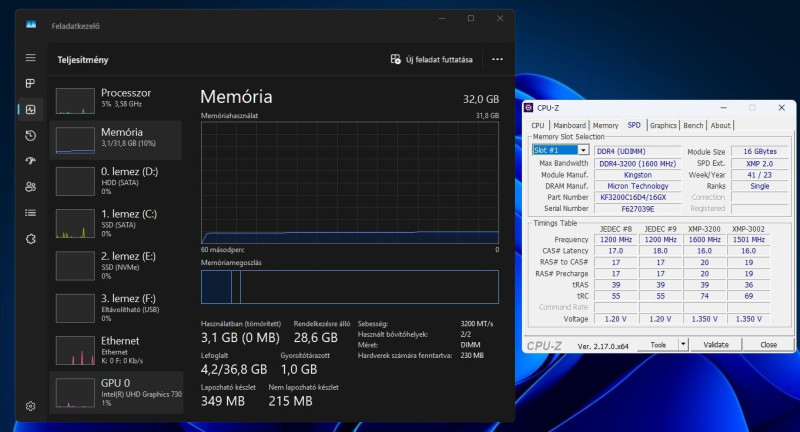
Task: Click the Module Manuf. Kingston field
Action: (637, 174)
